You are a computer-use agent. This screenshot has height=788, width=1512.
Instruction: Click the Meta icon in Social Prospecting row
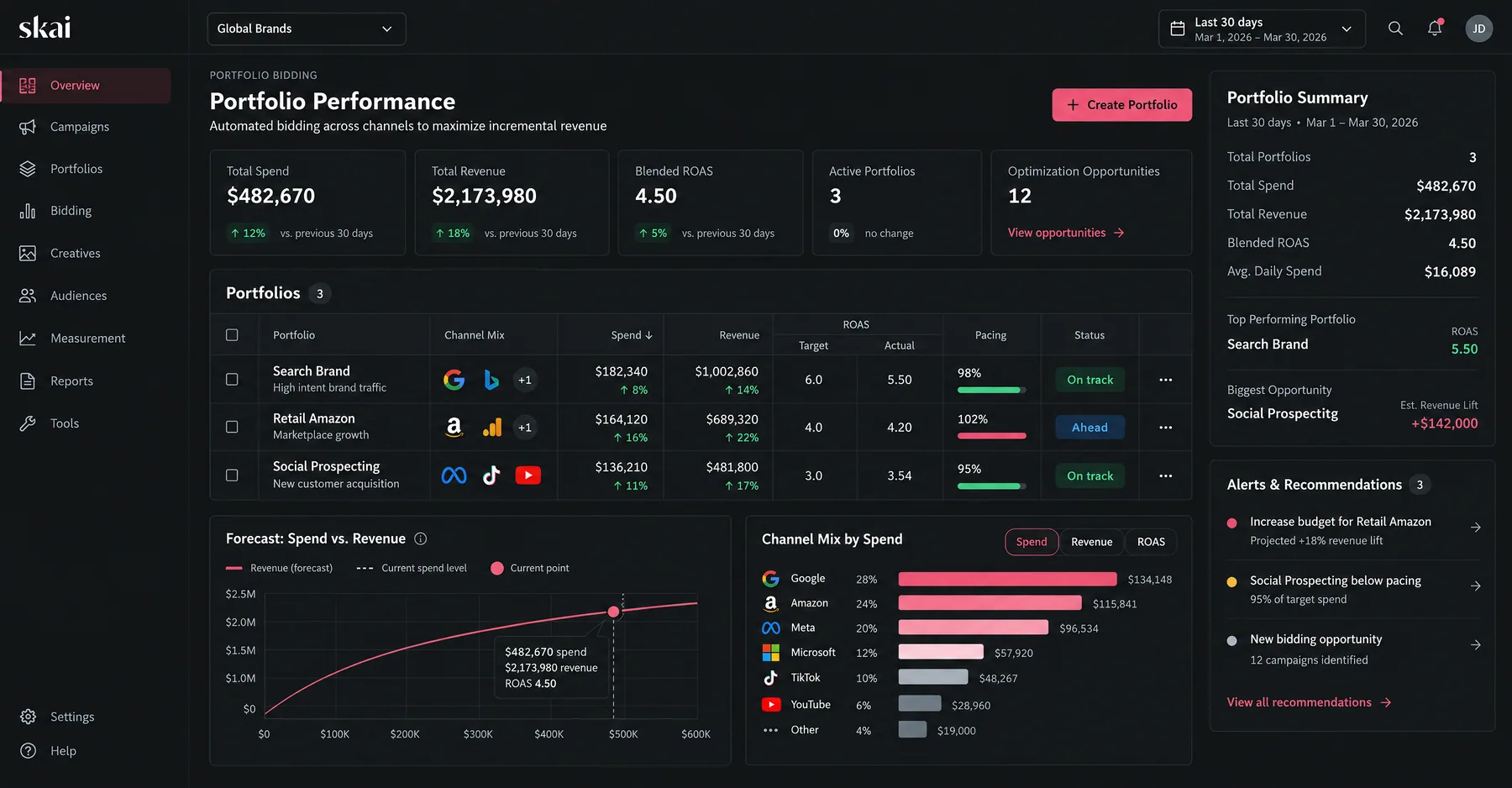coord(454,475)
